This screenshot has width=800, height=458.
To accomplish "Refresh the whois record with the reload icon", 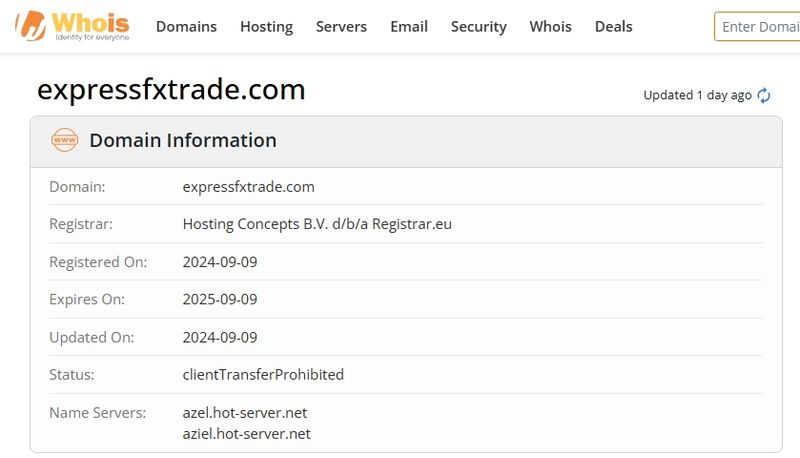I will click(764, 95).
